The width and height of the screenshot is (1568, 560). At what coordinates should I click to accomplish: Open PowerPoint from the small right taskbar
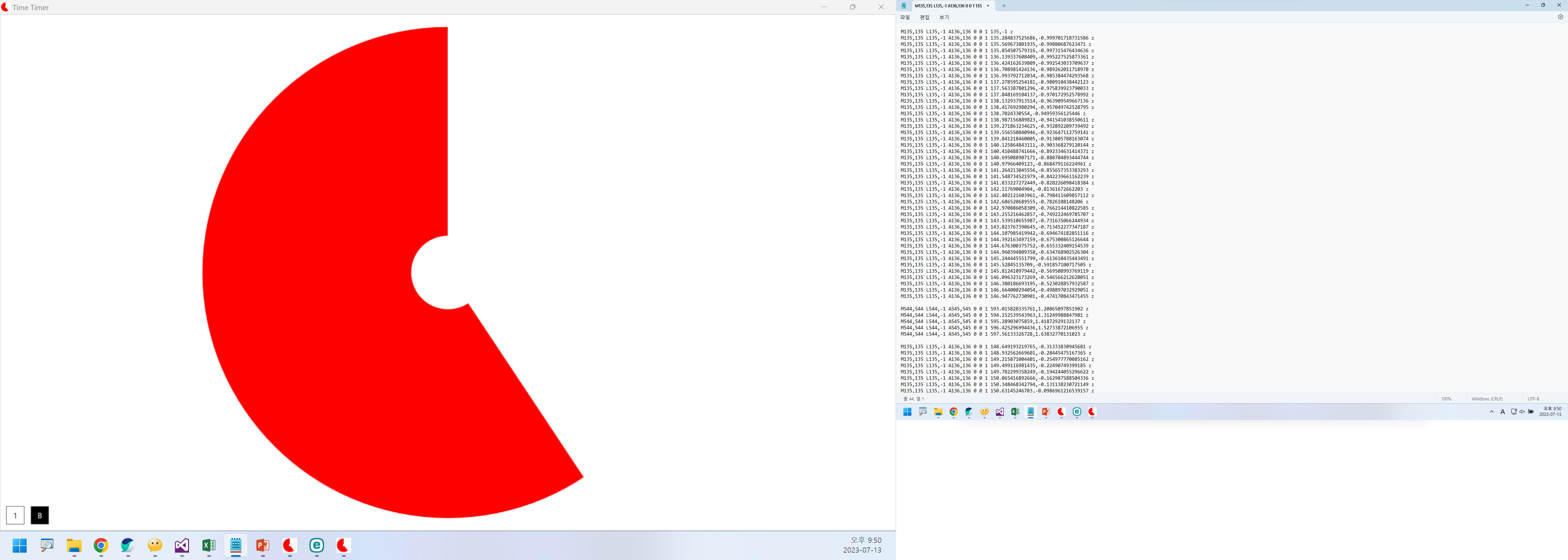pos(1046,412)
